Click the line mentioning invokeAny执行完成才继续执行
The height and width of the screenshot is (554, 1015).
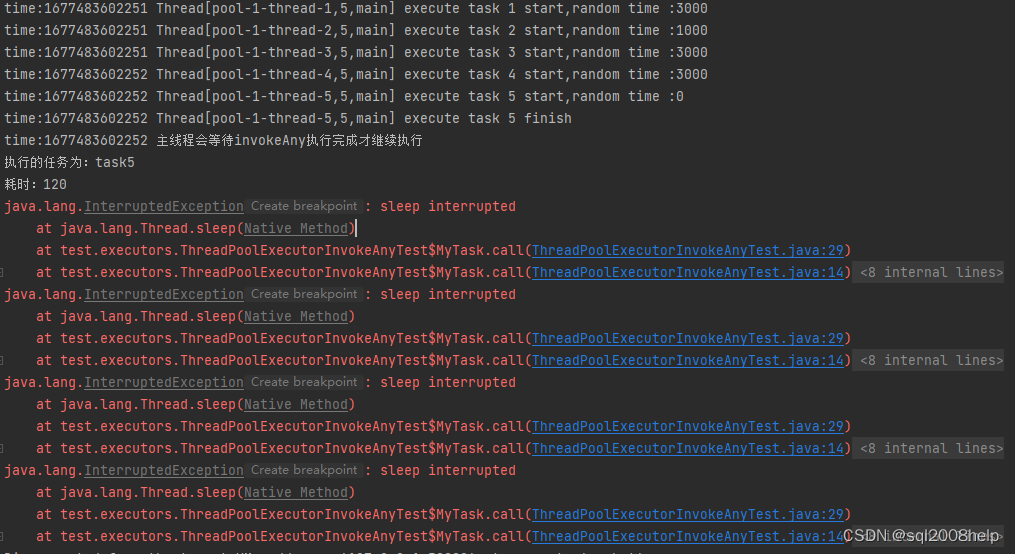pos(213,140)
